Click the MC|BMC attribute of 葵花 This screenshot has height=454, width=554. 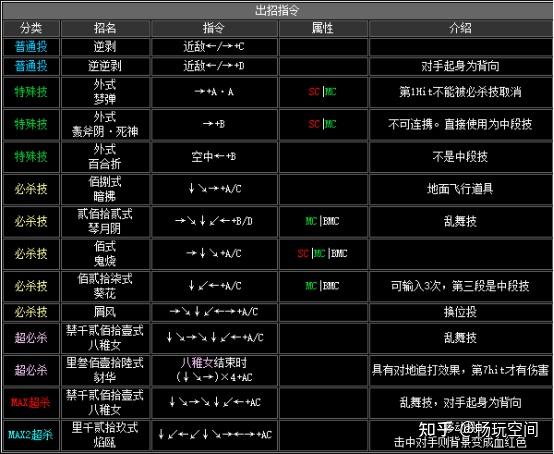[x=322, y=286]
